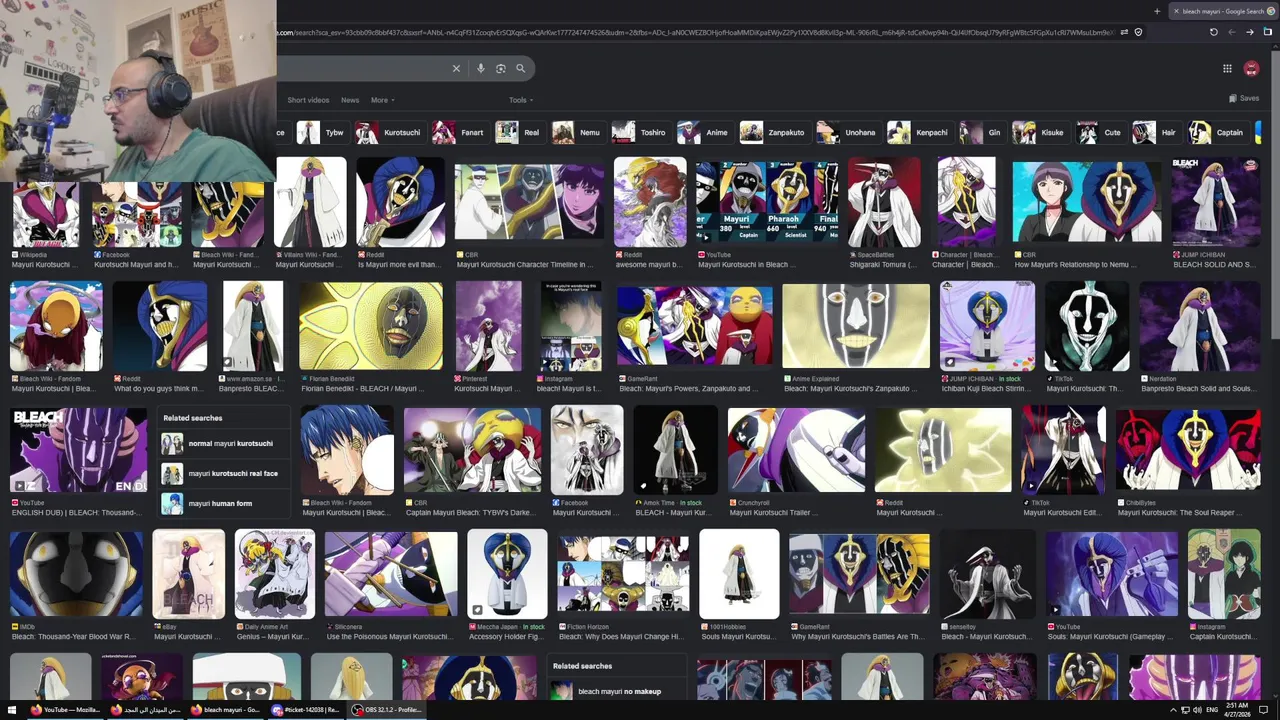Open the browser sidebar panel icon

pyautogui.click(x=1268, y=32)
